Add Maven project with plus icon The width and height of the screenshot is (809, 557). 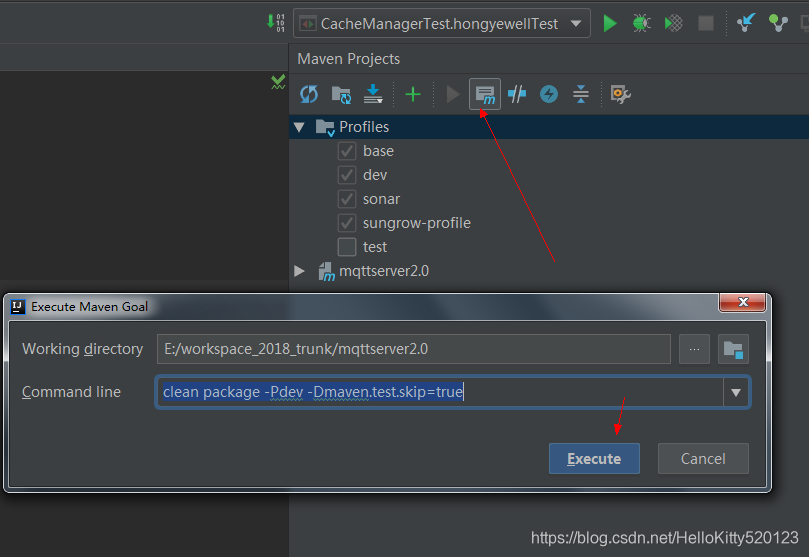coord(413,94)
